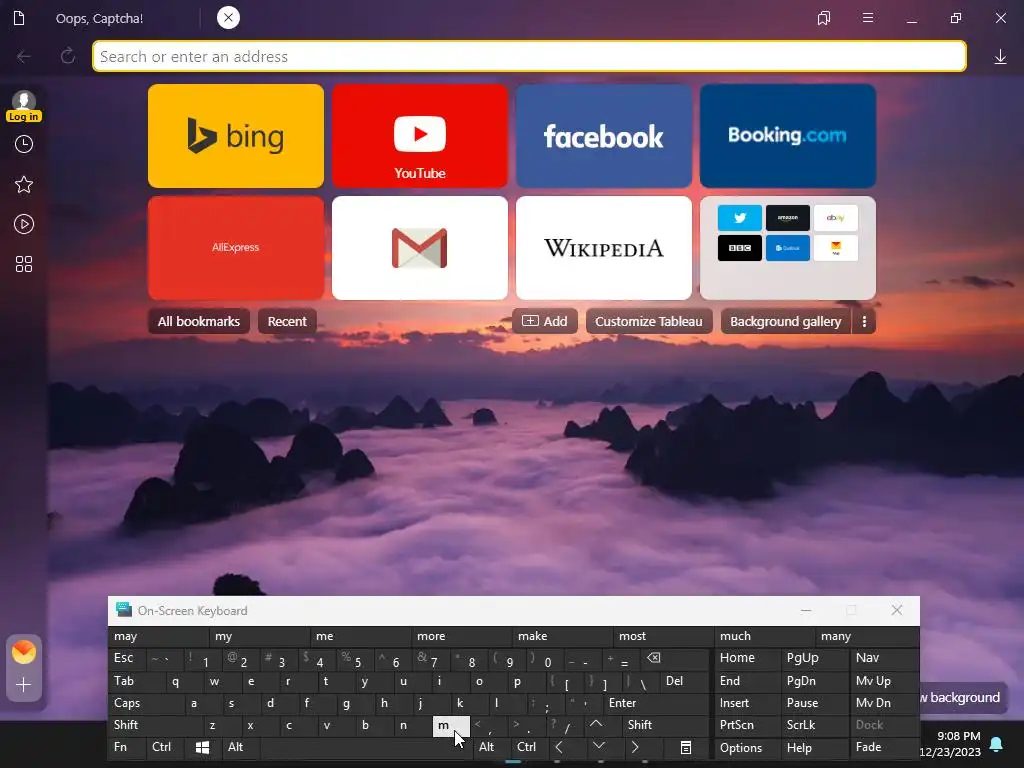The height and width of the screenshot is (768, 1024).
Task: Click the Fade key
Action: pos(885,747)
